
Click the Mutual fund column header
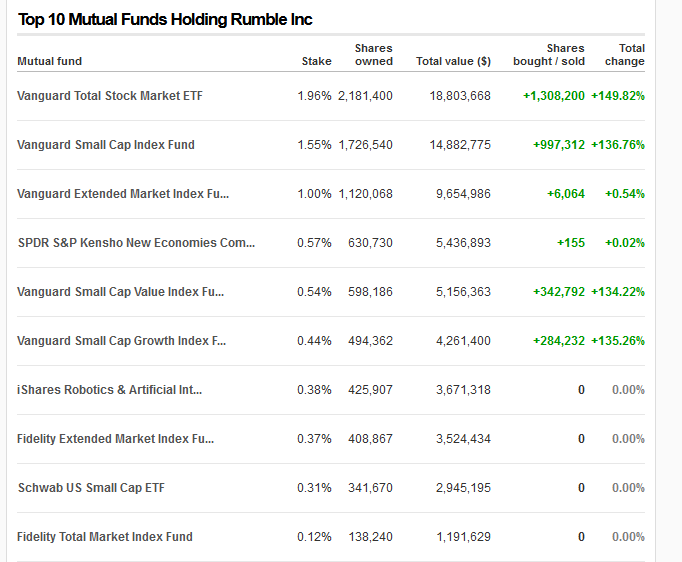[x=50, y=61]
